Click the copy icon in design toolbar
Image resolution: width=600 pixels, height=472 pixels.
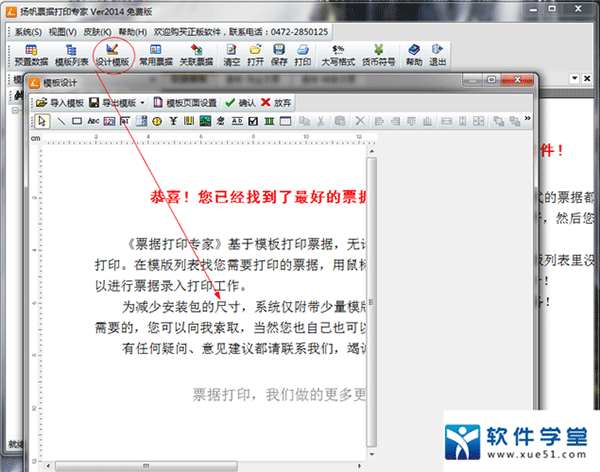[x=304, y=121]
